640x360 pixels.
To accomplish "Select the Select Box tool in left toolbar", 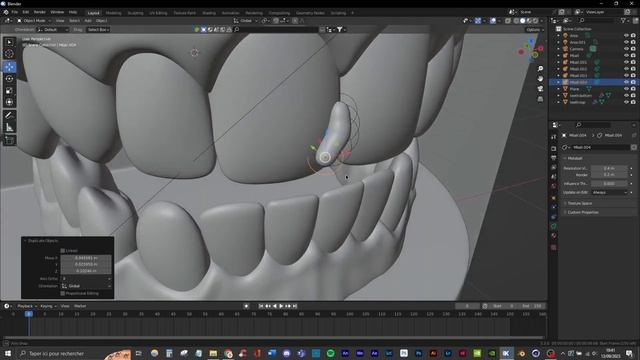I will pyautogui.click(x=9, y=42).
